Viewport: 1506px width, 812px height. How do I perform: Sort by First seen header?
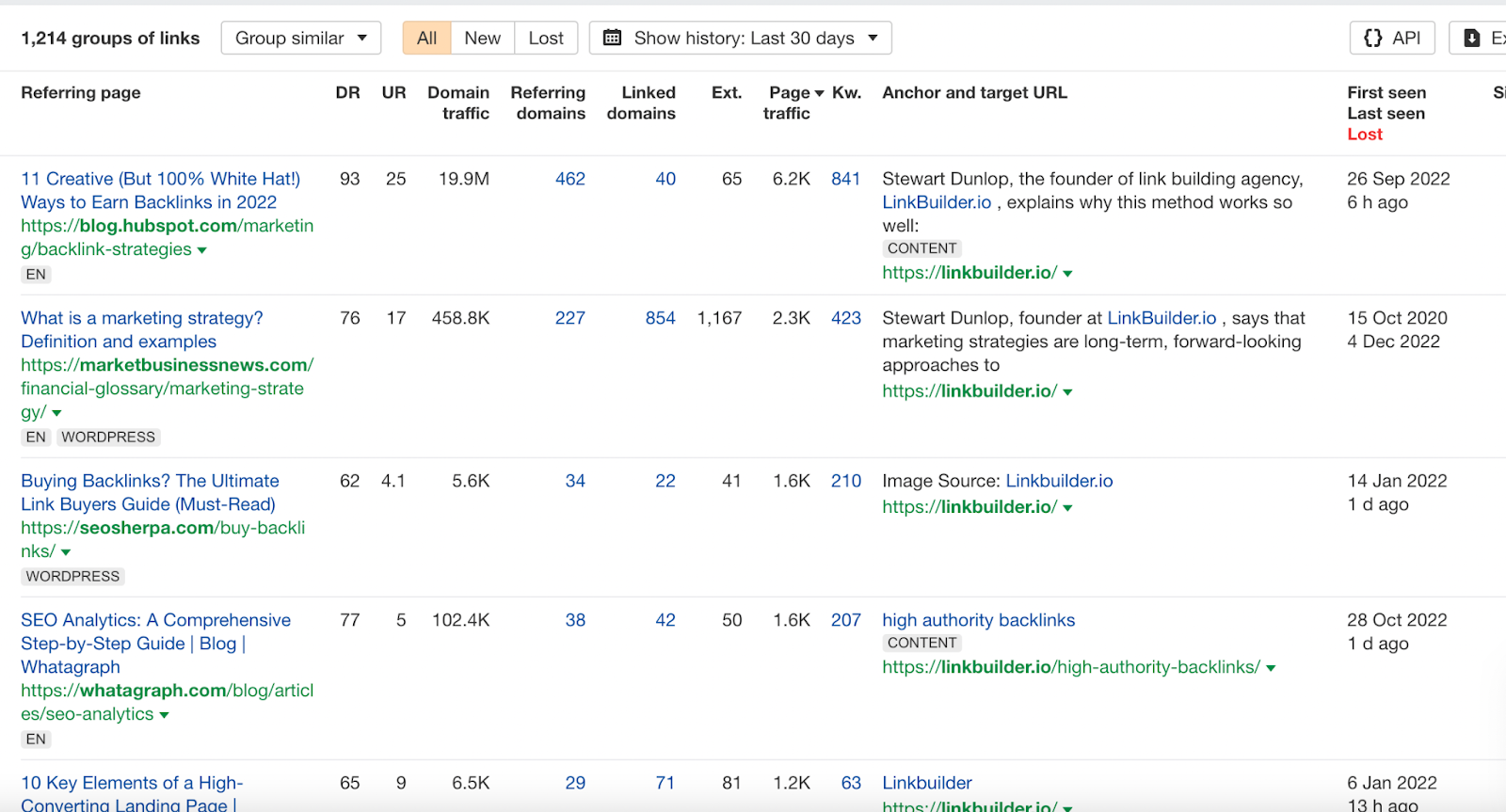click(1386, 92)
